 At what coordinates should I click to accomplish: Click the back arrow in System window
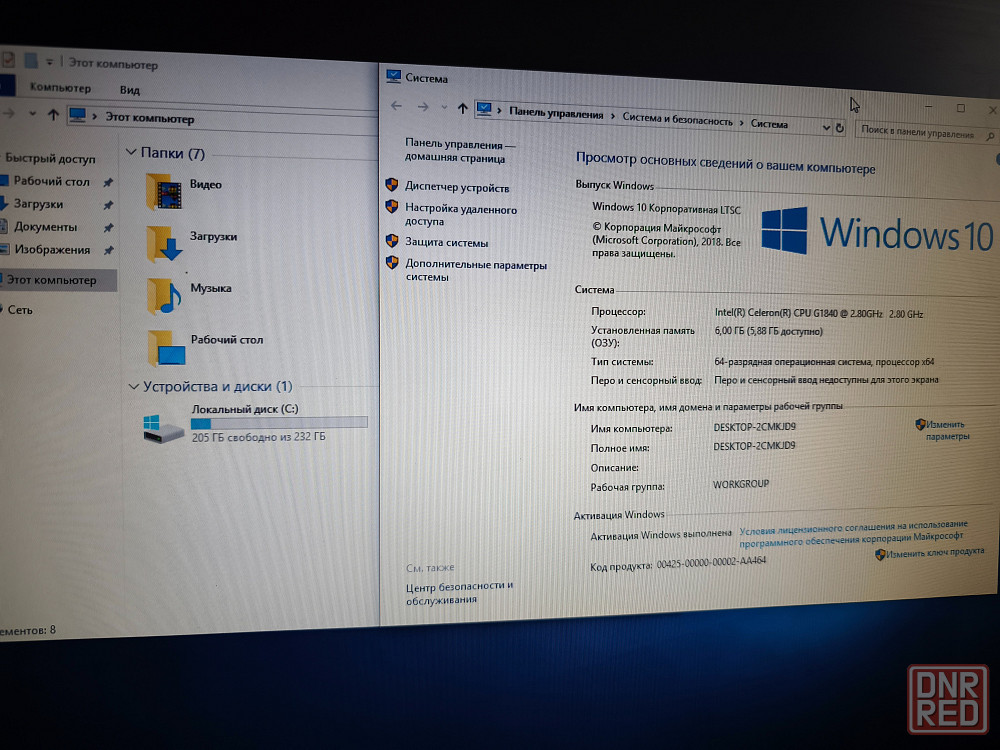click(x=396, y=106)
